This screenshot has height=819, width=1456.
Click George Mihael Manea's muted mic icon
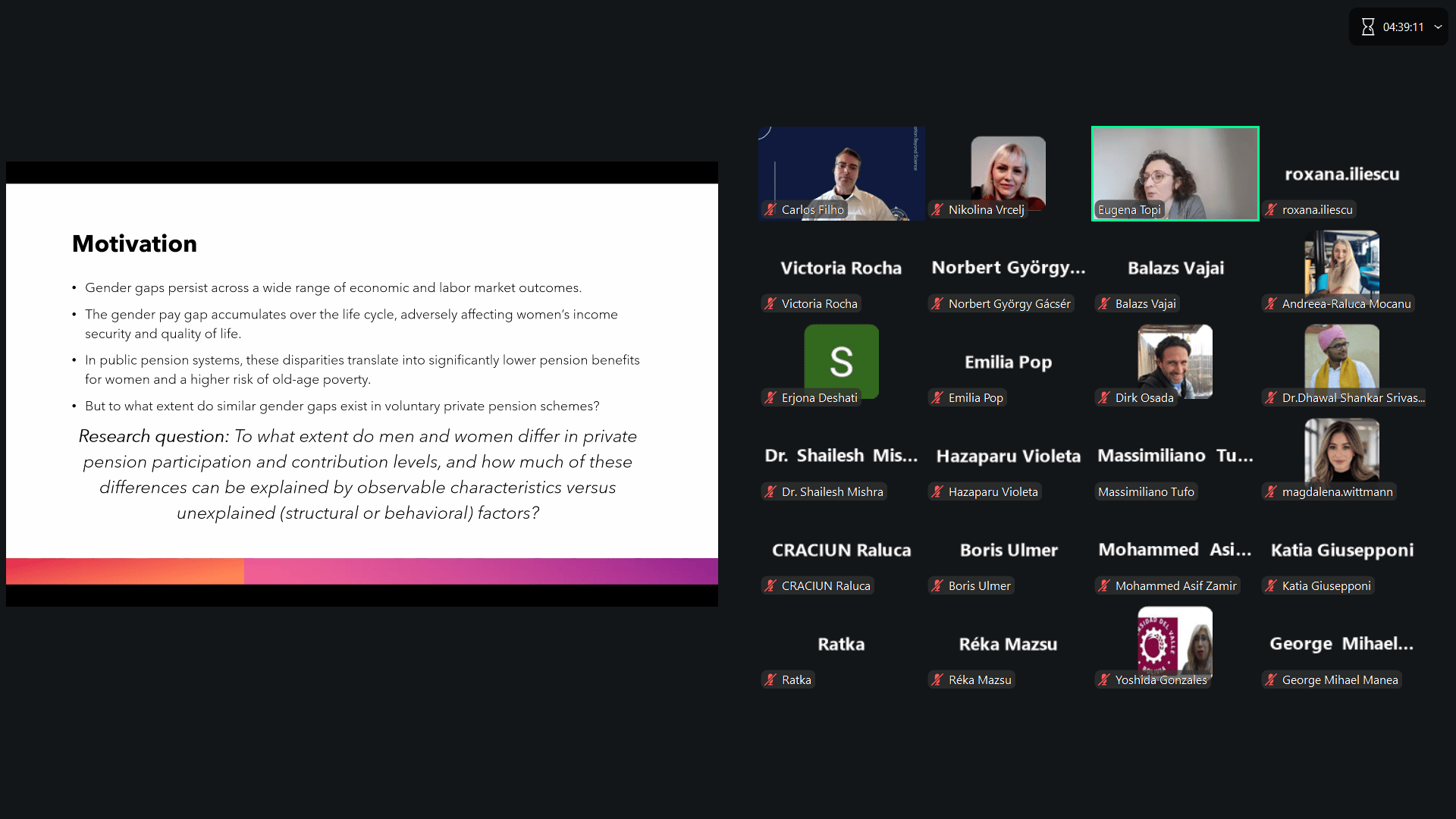pos(1271,680)
